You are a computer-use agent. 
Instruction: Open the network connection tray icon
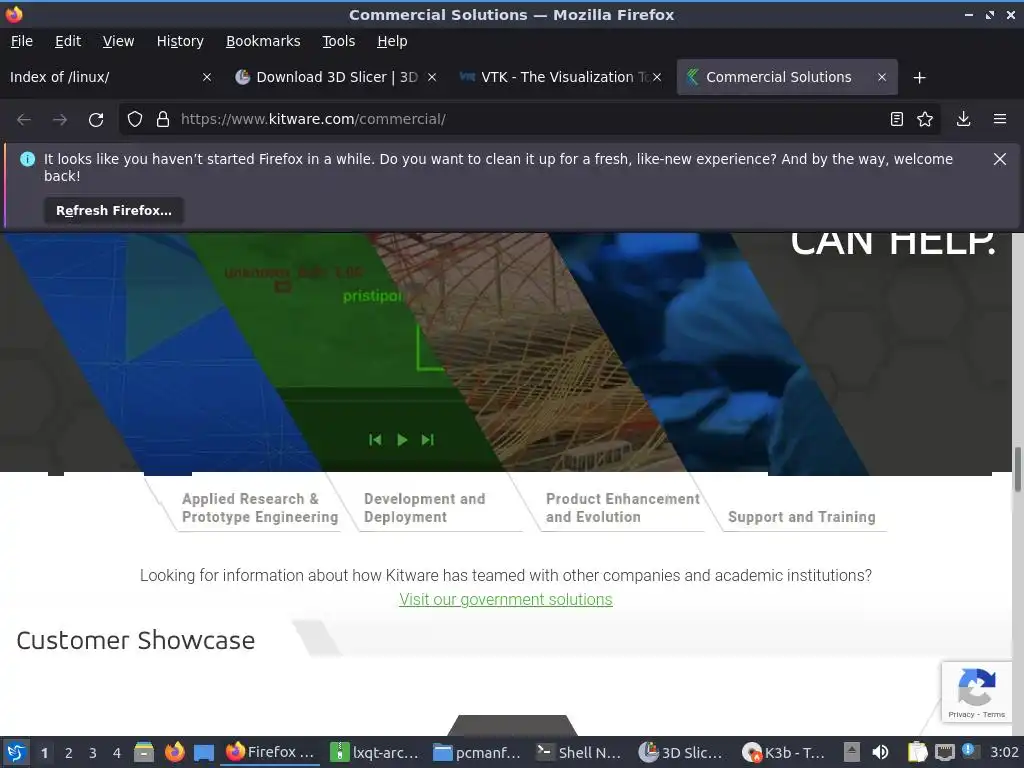(x=944, y=753)
